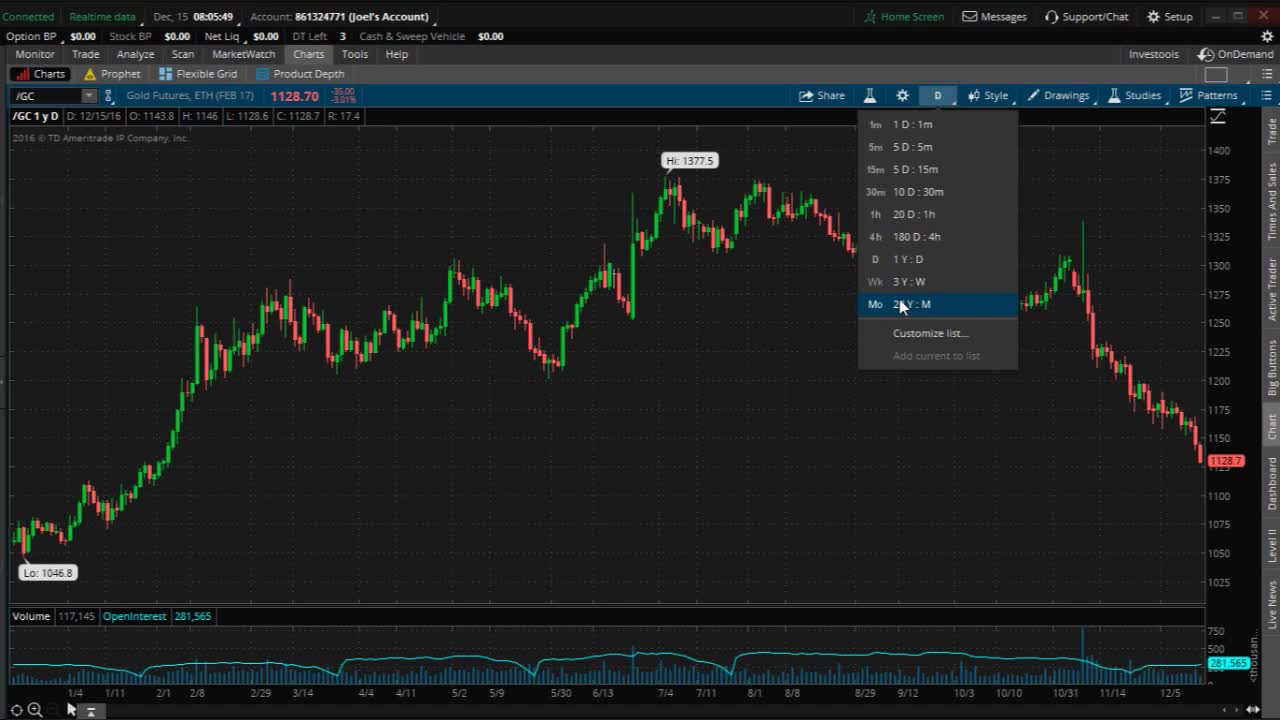This screenshot has width=1280, height=720.
Task: Expand the symbol dropdown arrow
Action: click(89, 96)
